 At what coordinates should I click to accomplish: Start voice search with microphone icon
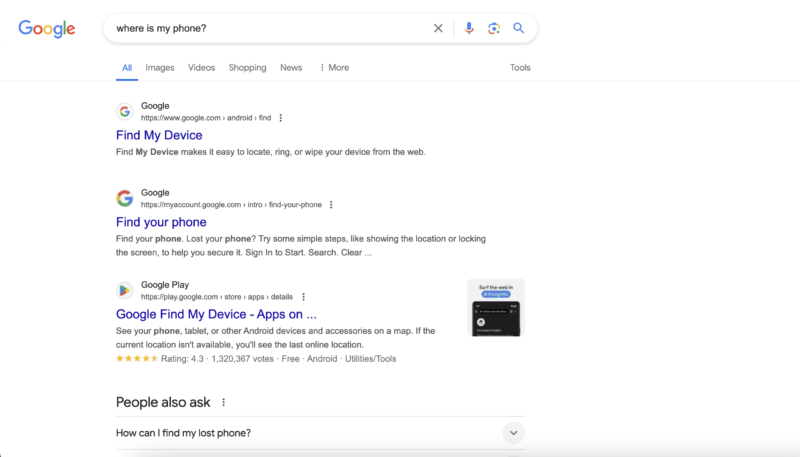click(x=469, y=28)
